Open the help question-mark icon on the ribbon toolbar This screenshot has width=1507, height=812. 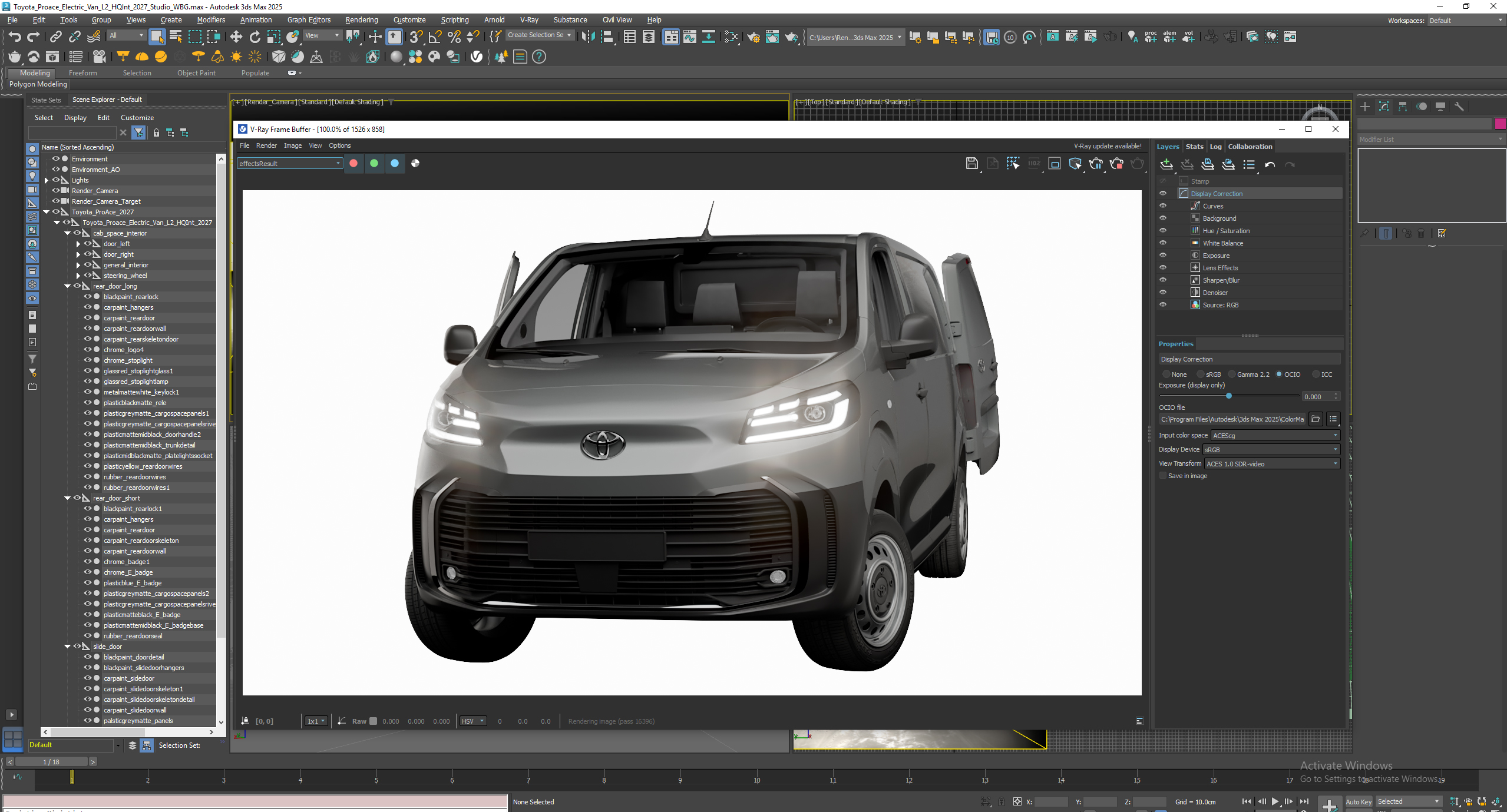(539, 57)
